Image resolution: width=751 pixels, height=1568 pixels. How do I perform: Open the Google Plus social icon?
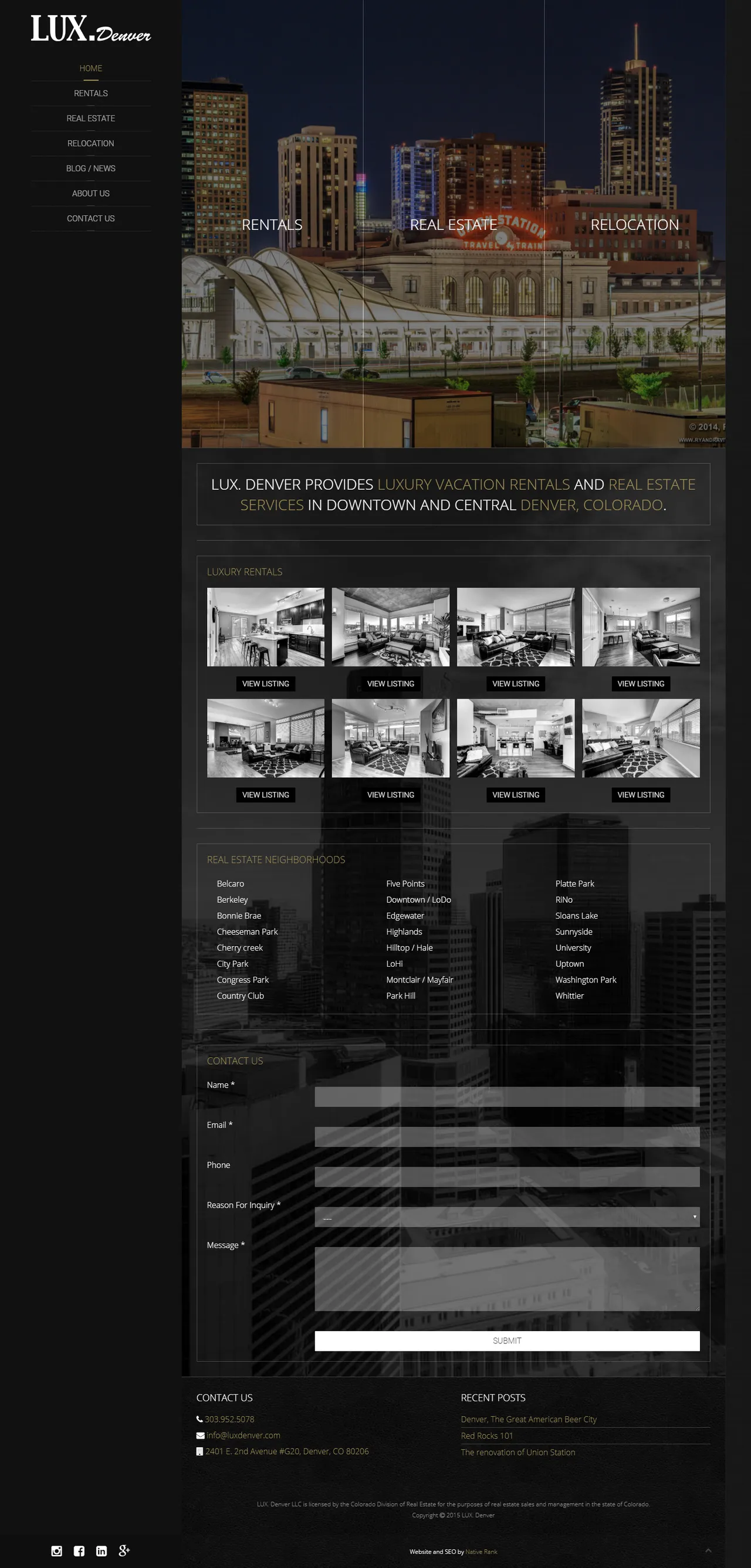[x=124, y=1550]
